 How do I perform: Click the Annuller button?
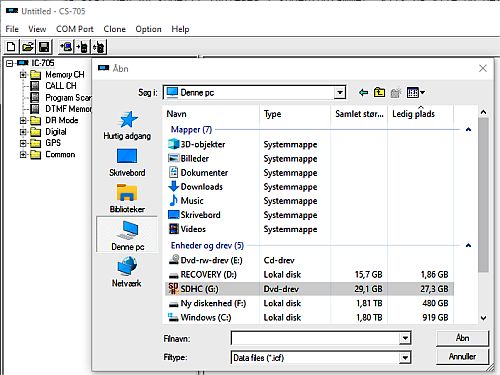[x=462, y=357]
